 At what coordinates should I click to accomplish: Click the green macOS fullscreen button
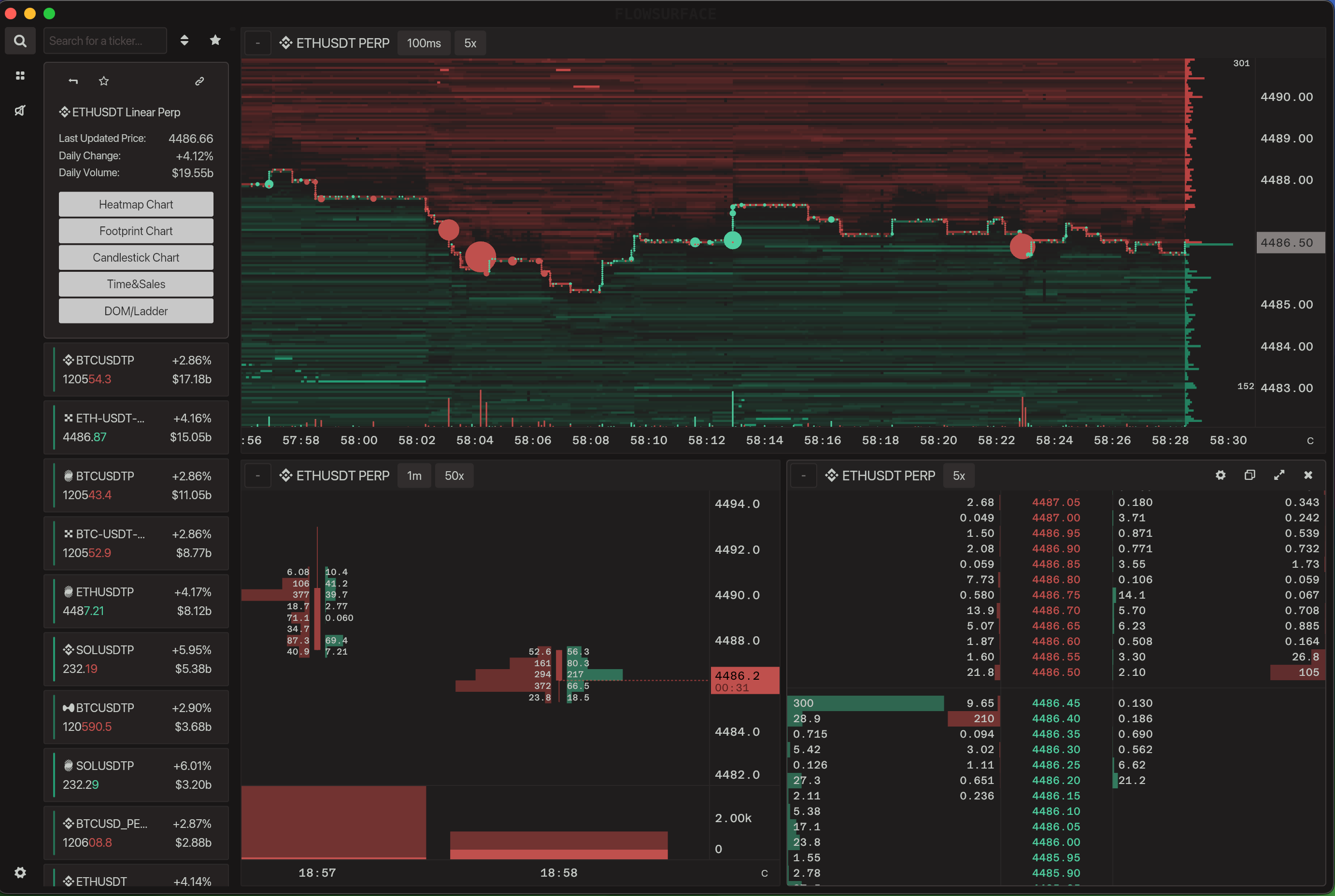coord(50,13)
